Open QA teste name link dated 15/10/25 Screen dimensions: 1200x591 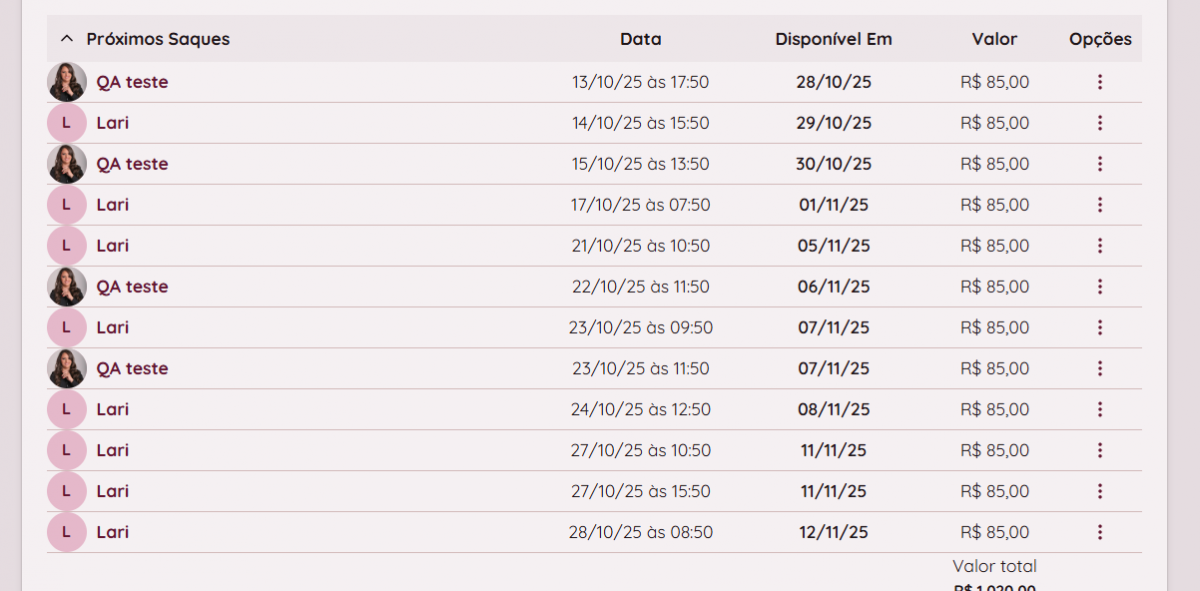click(x=132, y=164)
